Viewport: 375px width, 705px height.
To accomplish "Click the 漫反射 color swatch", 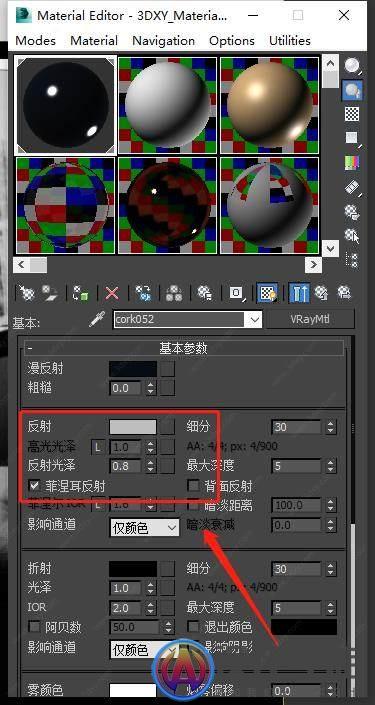I will [133, 369].
